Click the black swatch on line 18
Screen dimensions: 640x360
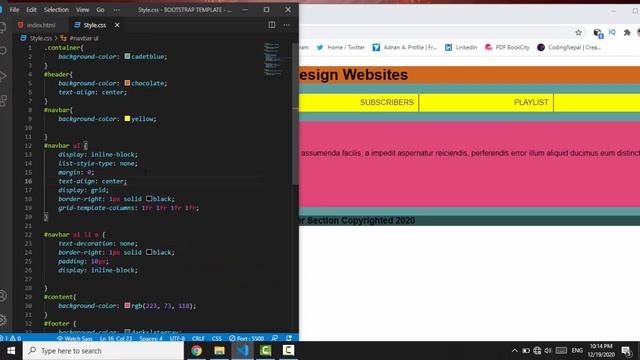click(x=149, y=199)
